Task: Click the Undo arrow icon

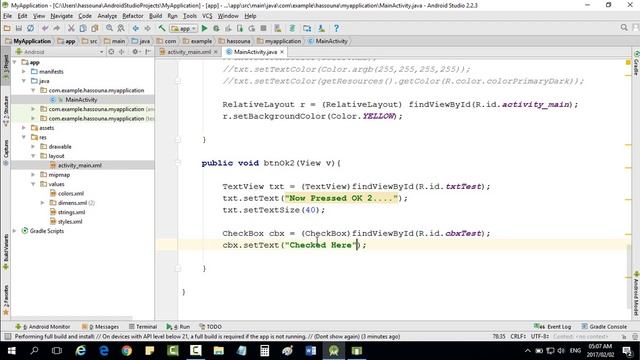Action: point(45,28)
